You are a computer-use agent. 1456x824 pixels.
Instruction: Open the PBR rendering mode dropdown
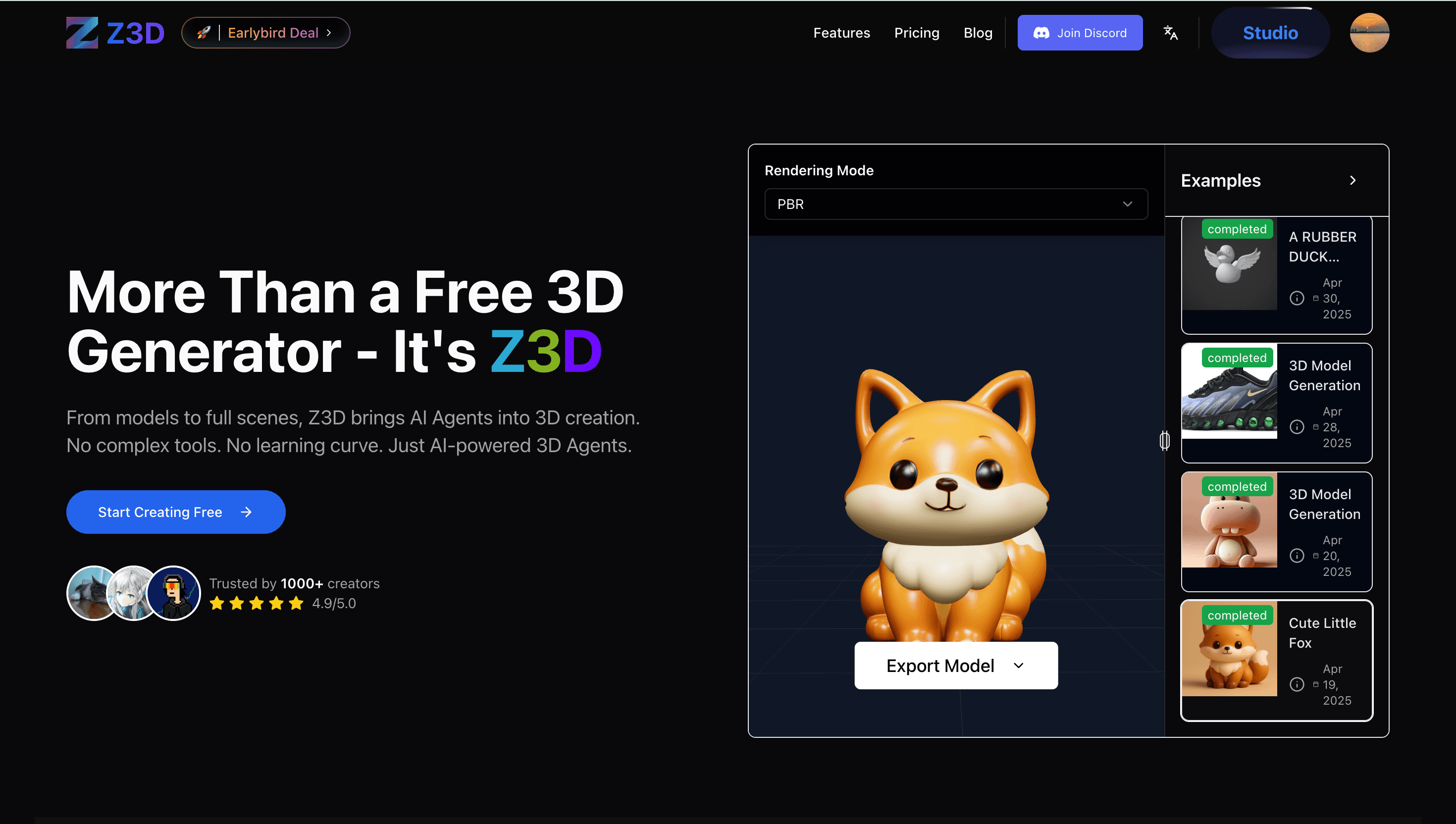click(x=956, y=204)
